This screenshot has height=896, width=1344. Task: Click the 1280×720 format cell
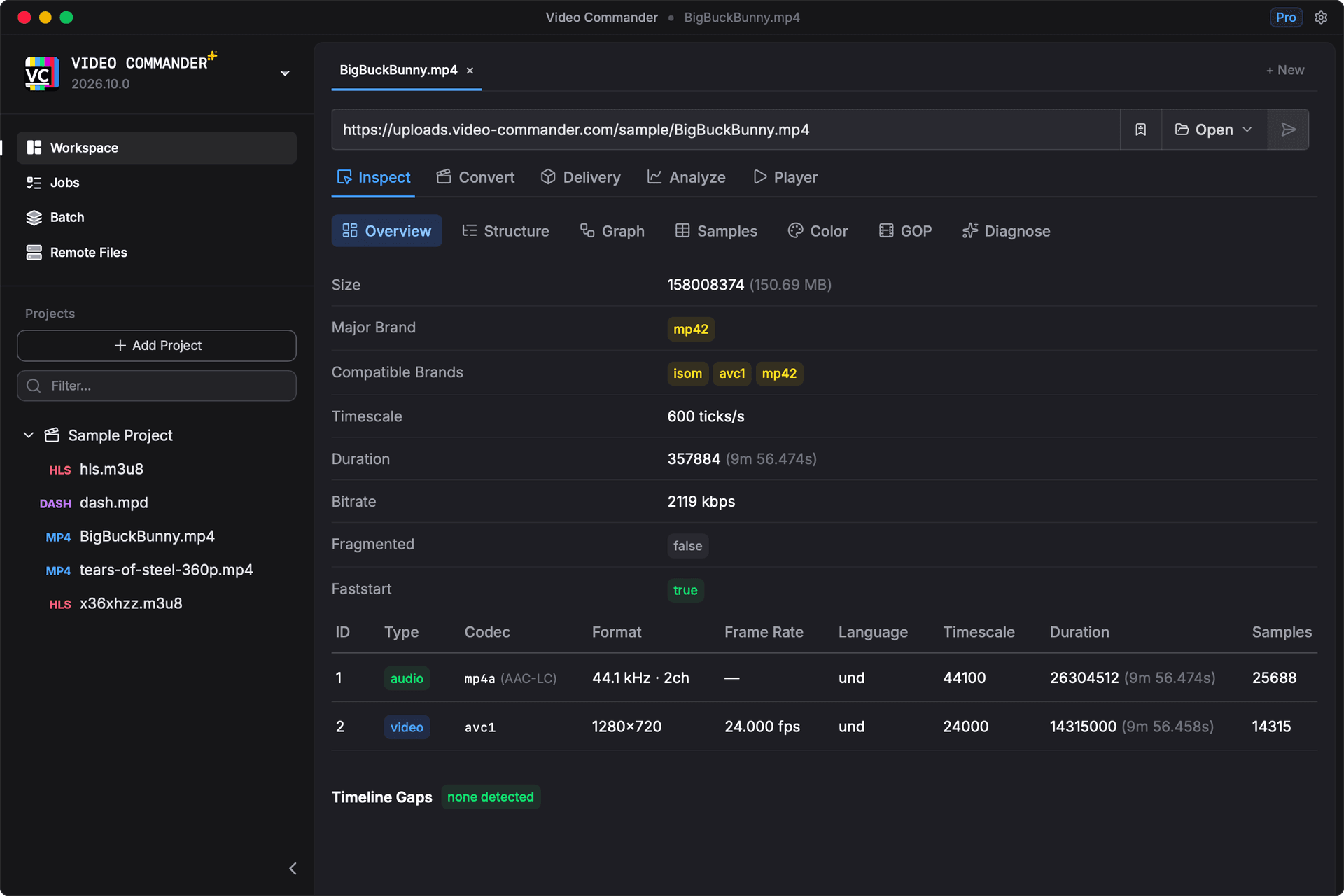coord(626,727)
